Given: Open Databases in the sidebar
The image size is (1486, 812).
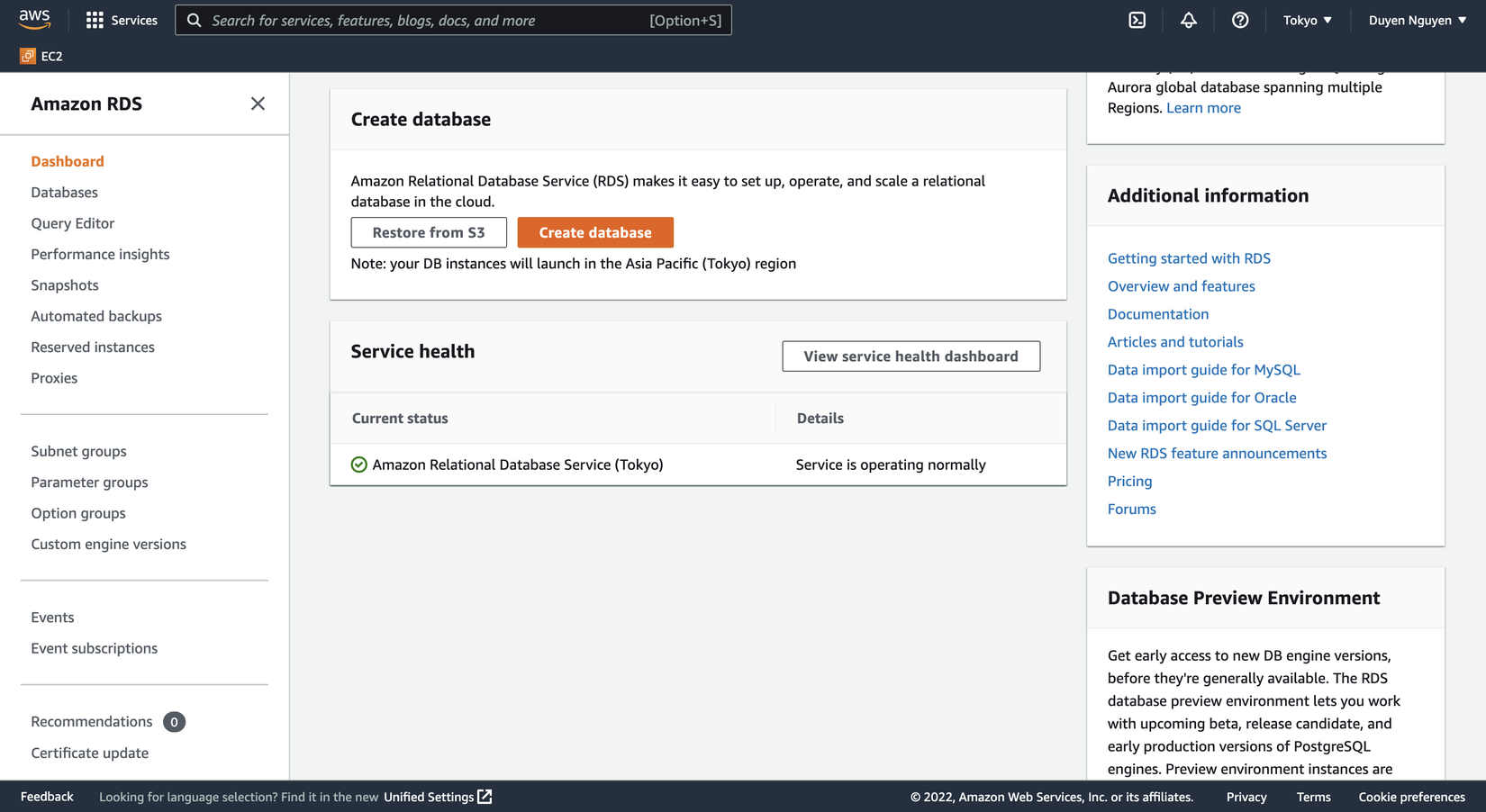Looking at the screenshot, I should 64,192.
